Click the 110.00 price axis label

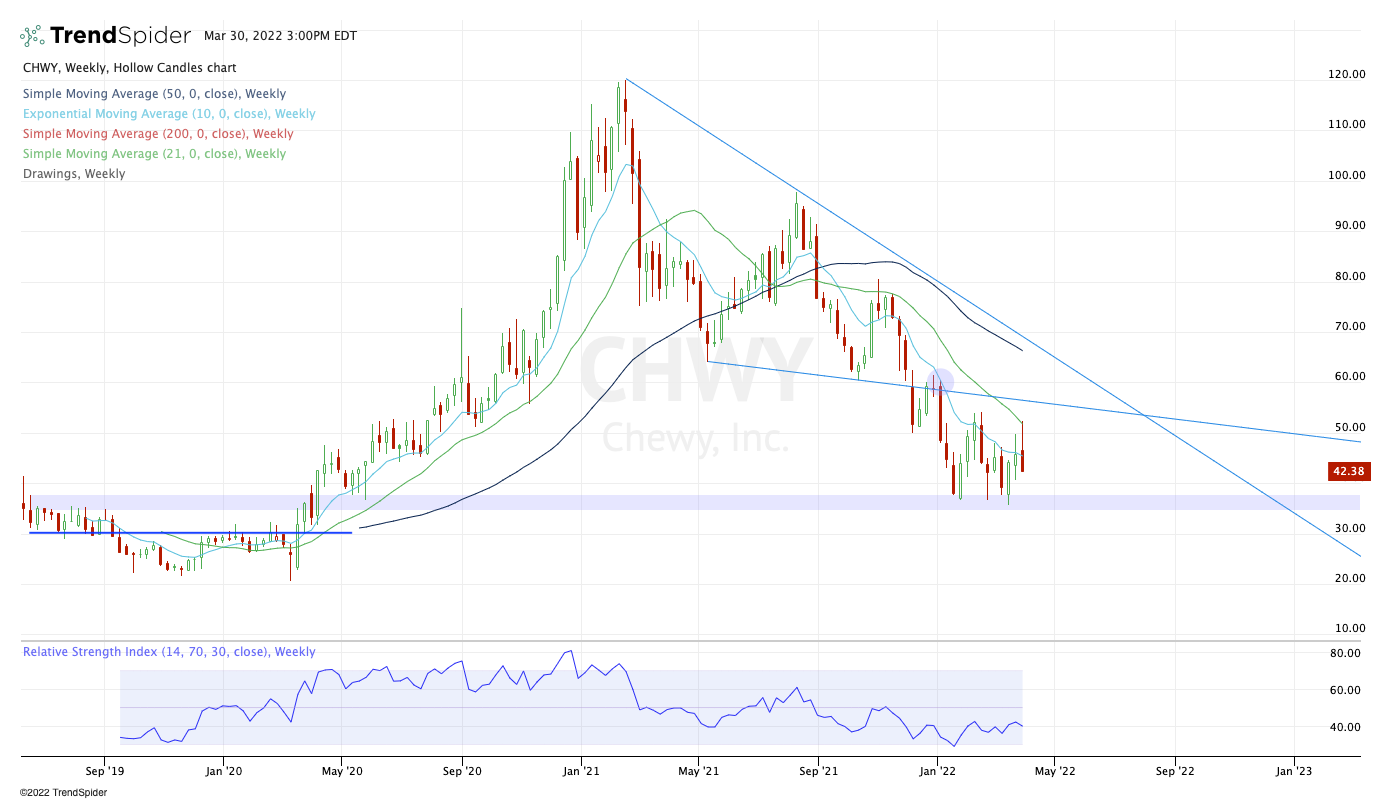click(x=1347, y=125)
